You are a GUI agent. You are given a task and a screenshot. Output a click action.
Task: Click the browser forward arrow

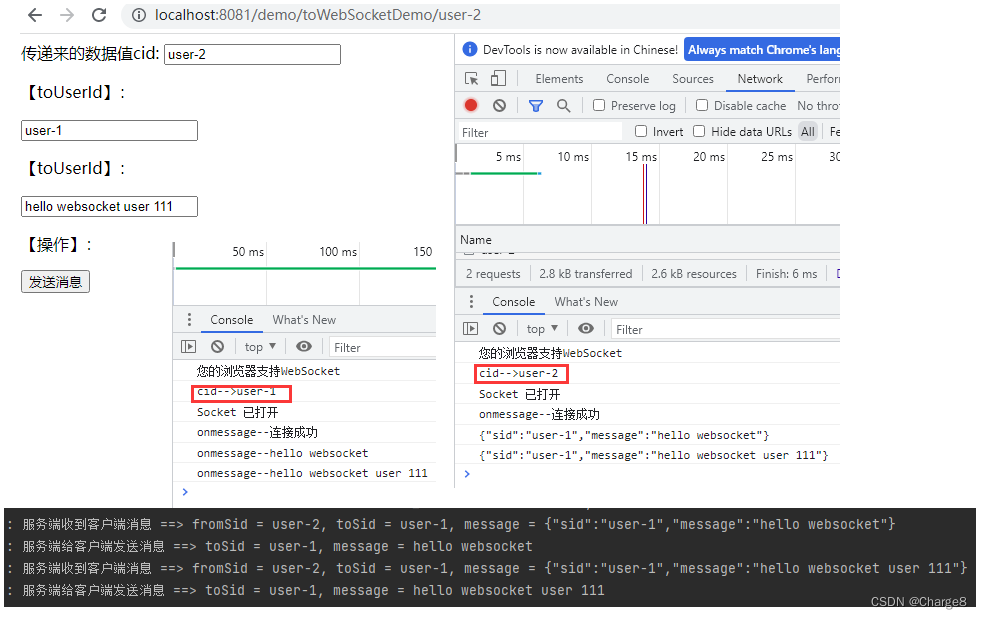(x=67, y=15)
